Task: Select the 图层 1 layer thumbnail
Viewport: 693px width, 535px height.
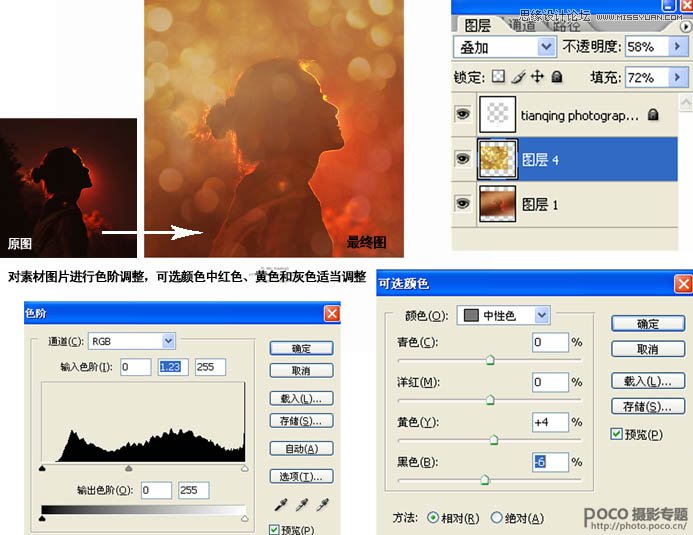Action: point(497,203)
